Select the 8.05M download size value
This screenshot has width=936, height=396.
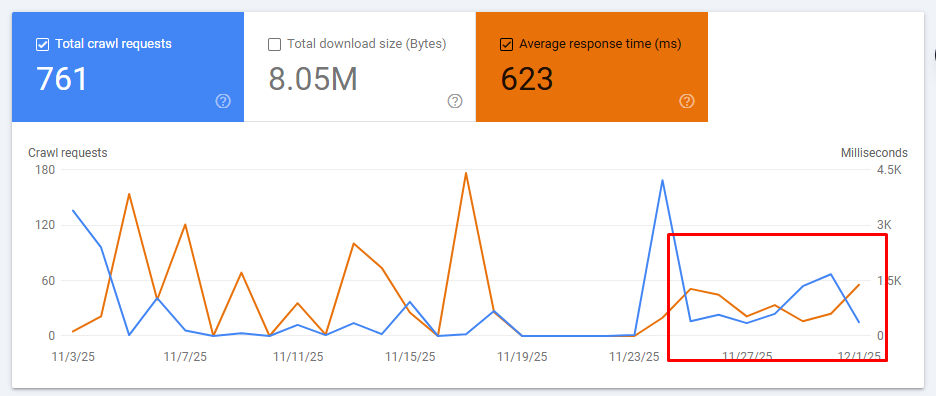[313, 79]
